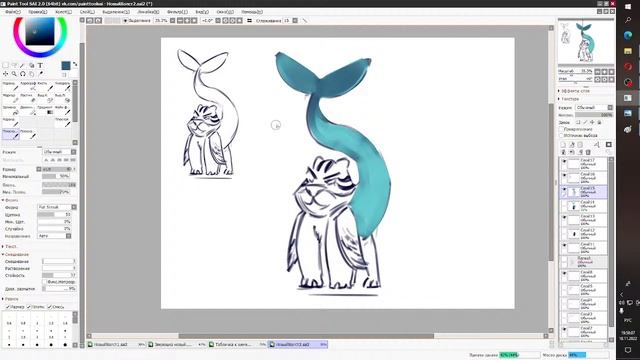The height and width of the screenshot is (360, 640).
Task: Enable the selection source checkbox
Action: [x=561, y=135]
